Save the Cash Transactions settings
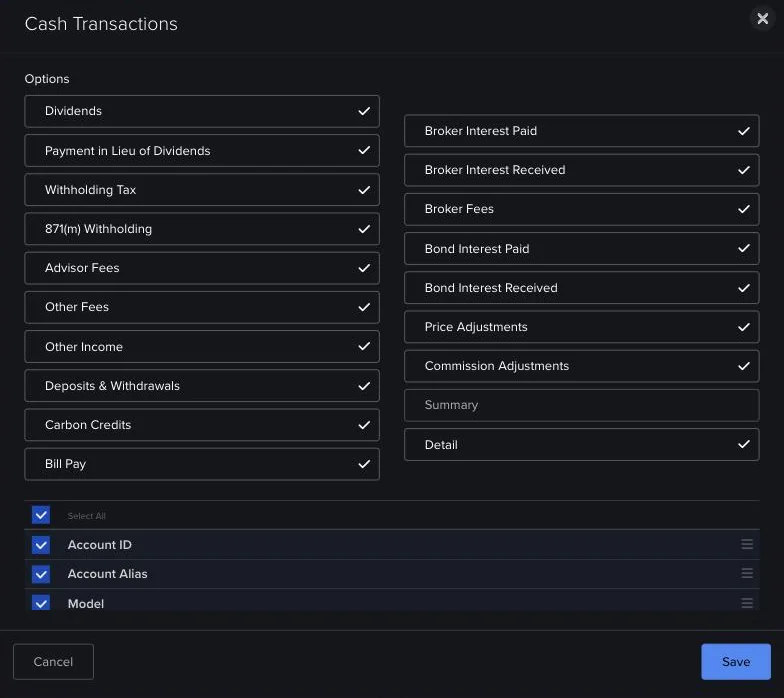784x698 pixels. pyautogui.click(x=736, y=662)
